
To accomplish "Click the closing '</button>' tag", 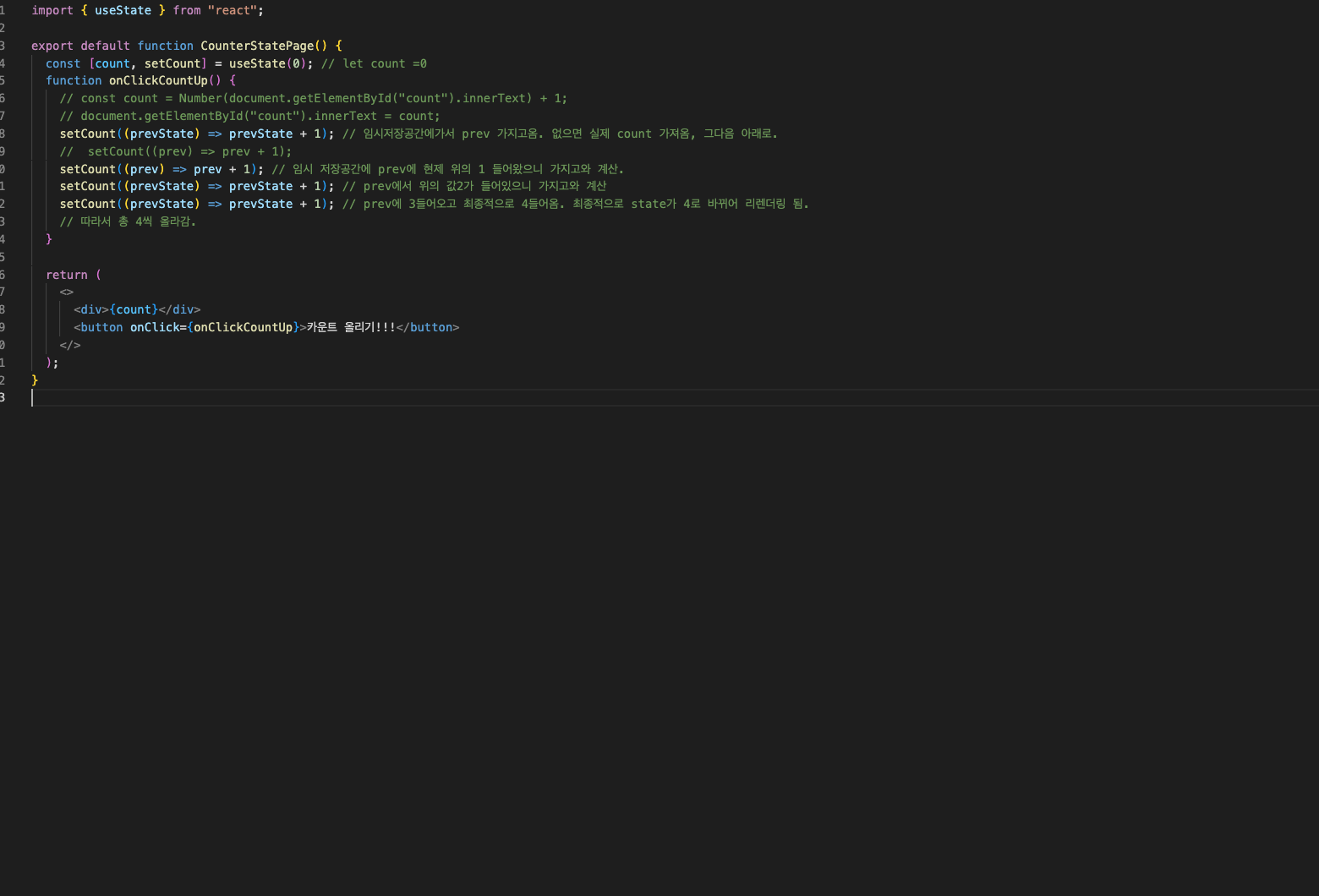I will pyautogui.click(x=428, y=327).
